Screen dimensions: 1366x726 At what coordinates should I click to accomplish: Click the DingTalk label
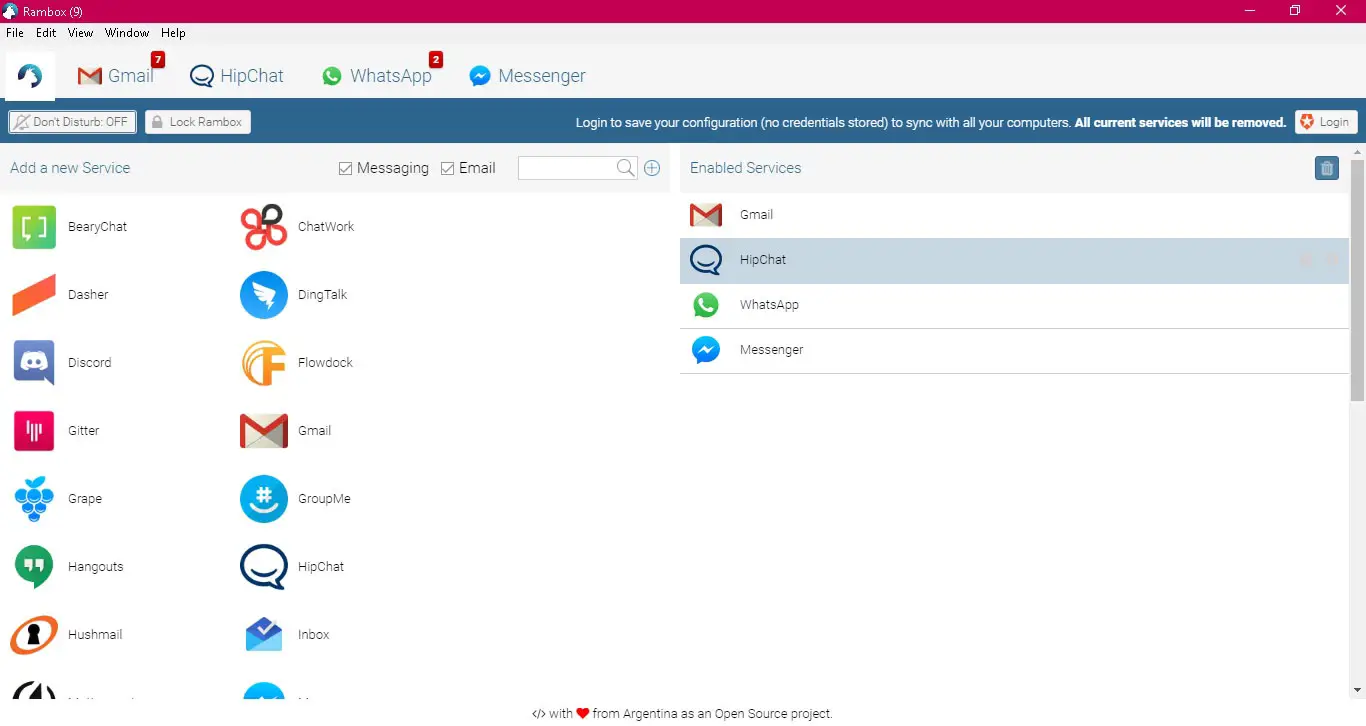pos(323,295)
